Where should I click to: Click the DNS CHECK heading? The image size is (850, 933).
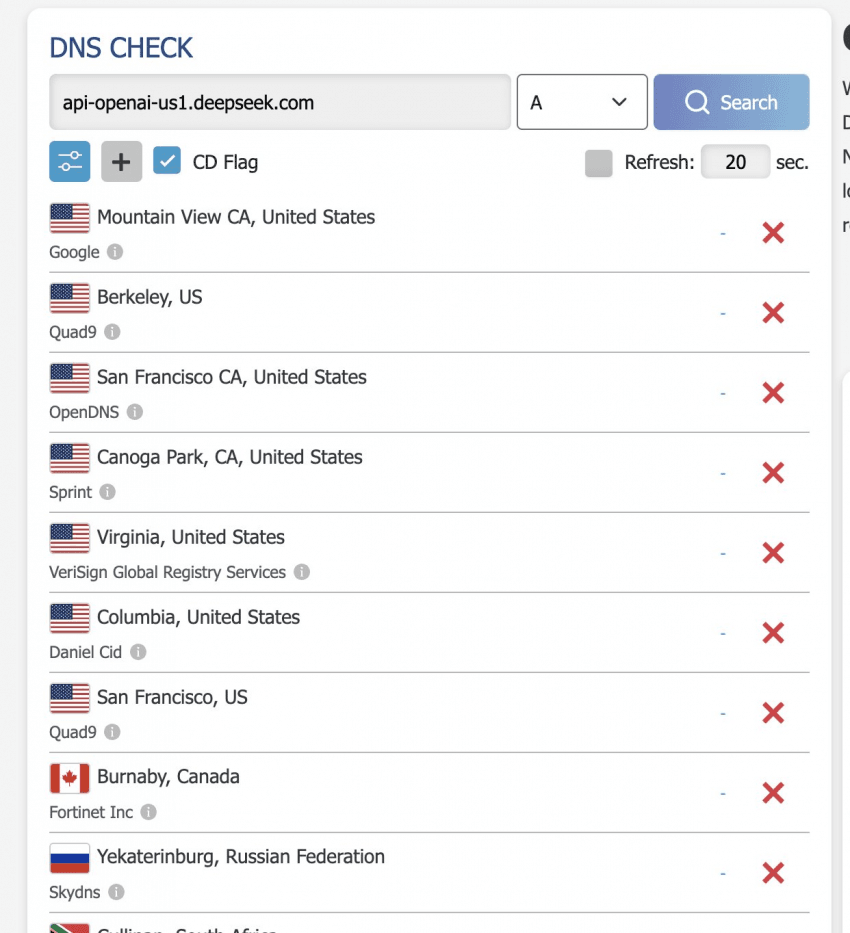tap(121, 48)
